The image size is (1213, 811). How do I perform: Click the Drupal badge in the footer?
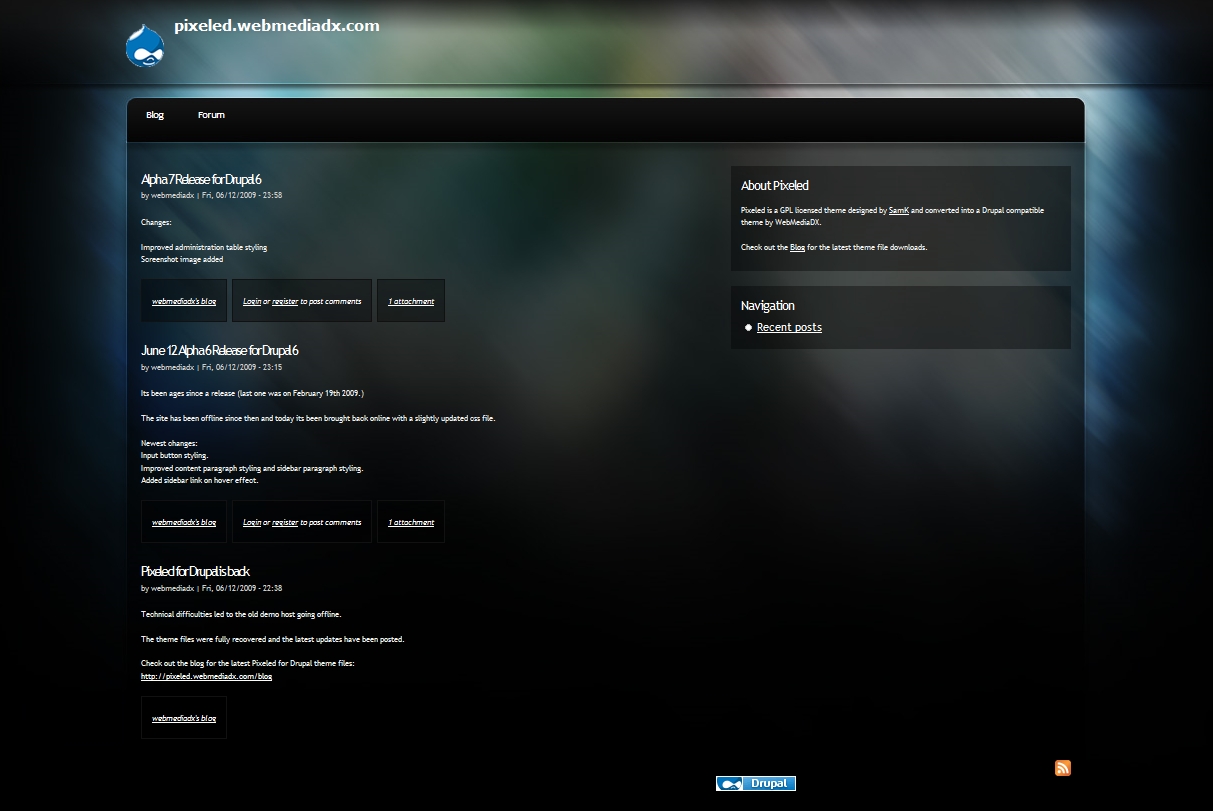[756, 784]
